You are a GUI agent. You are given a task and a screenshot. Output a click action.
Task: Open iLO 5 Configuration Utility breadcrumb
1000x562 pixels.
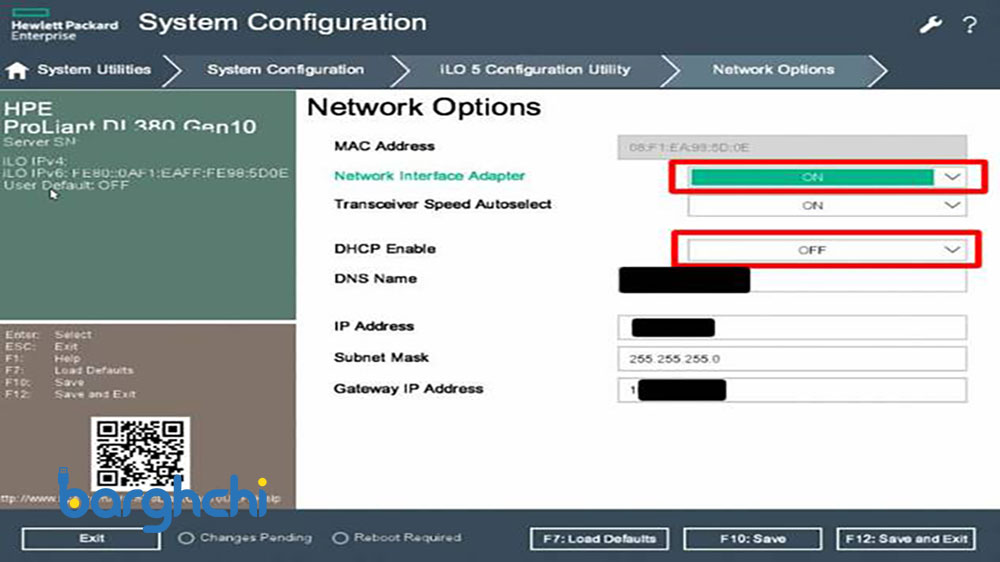(535, 70)
